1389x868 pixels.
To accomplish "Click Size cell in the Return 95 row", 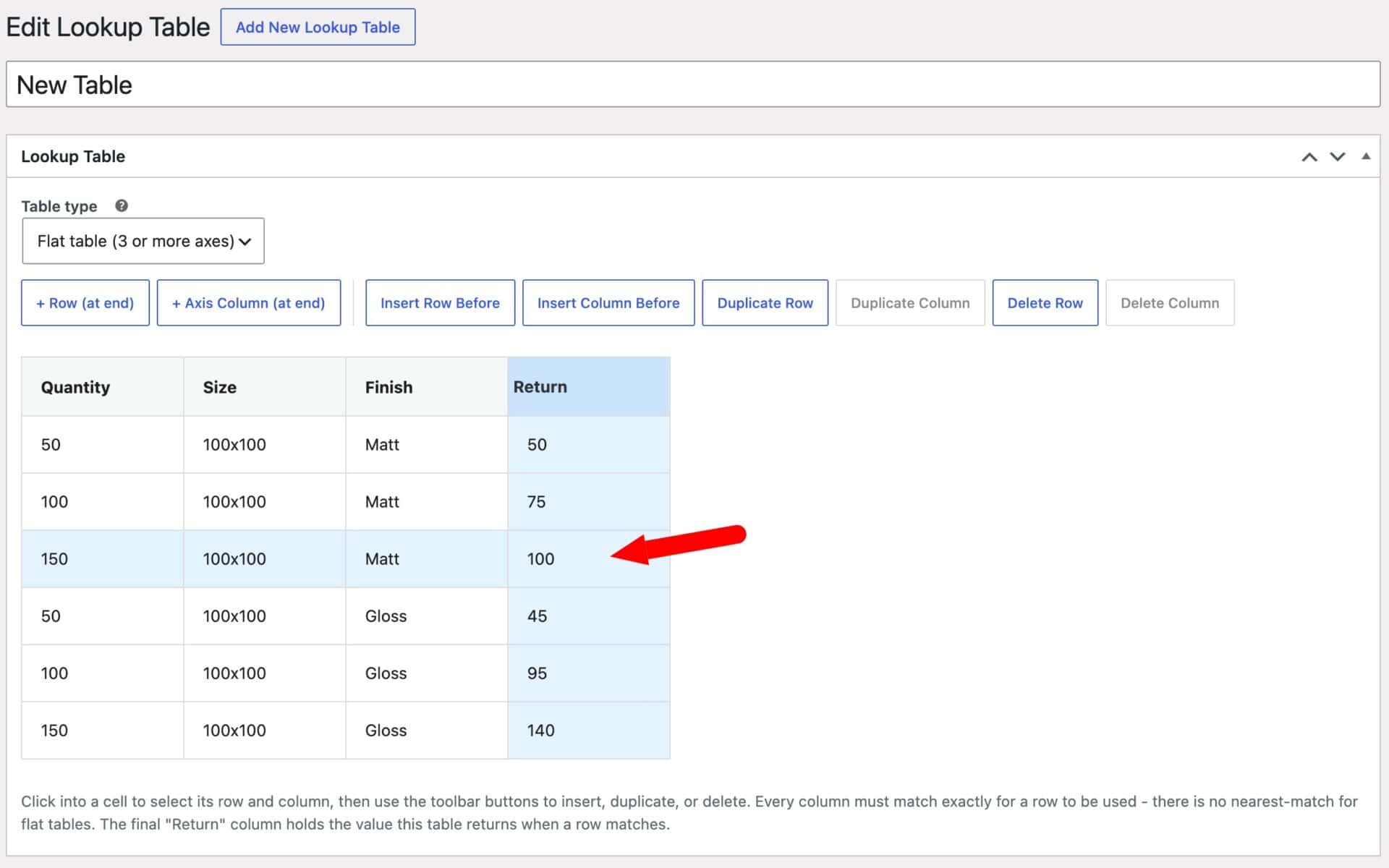I will click(x=265, y=673).
